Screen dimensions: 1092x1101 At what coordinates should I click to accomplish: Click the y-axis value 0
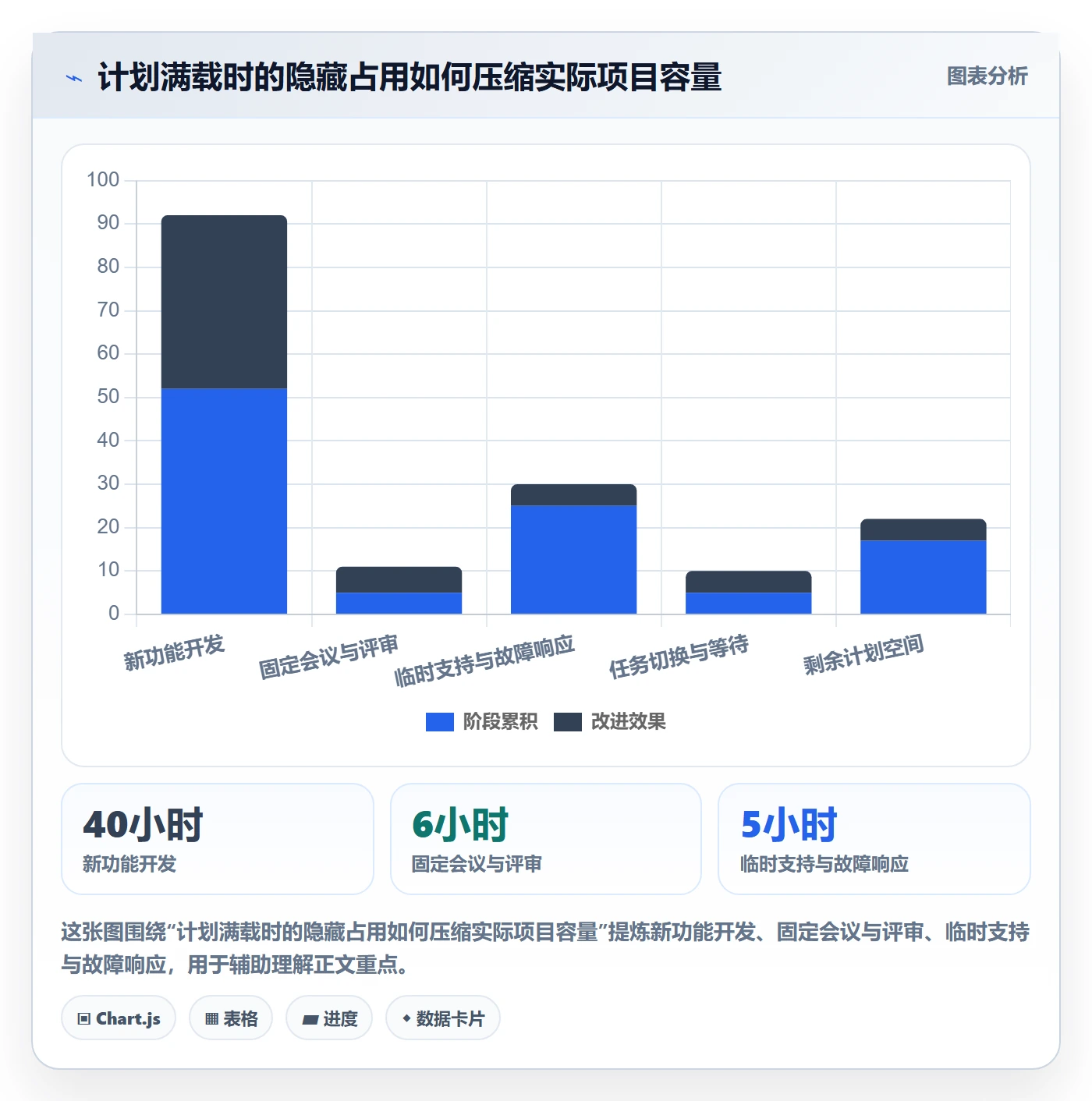pyautogui.click(x=114, y=614)
